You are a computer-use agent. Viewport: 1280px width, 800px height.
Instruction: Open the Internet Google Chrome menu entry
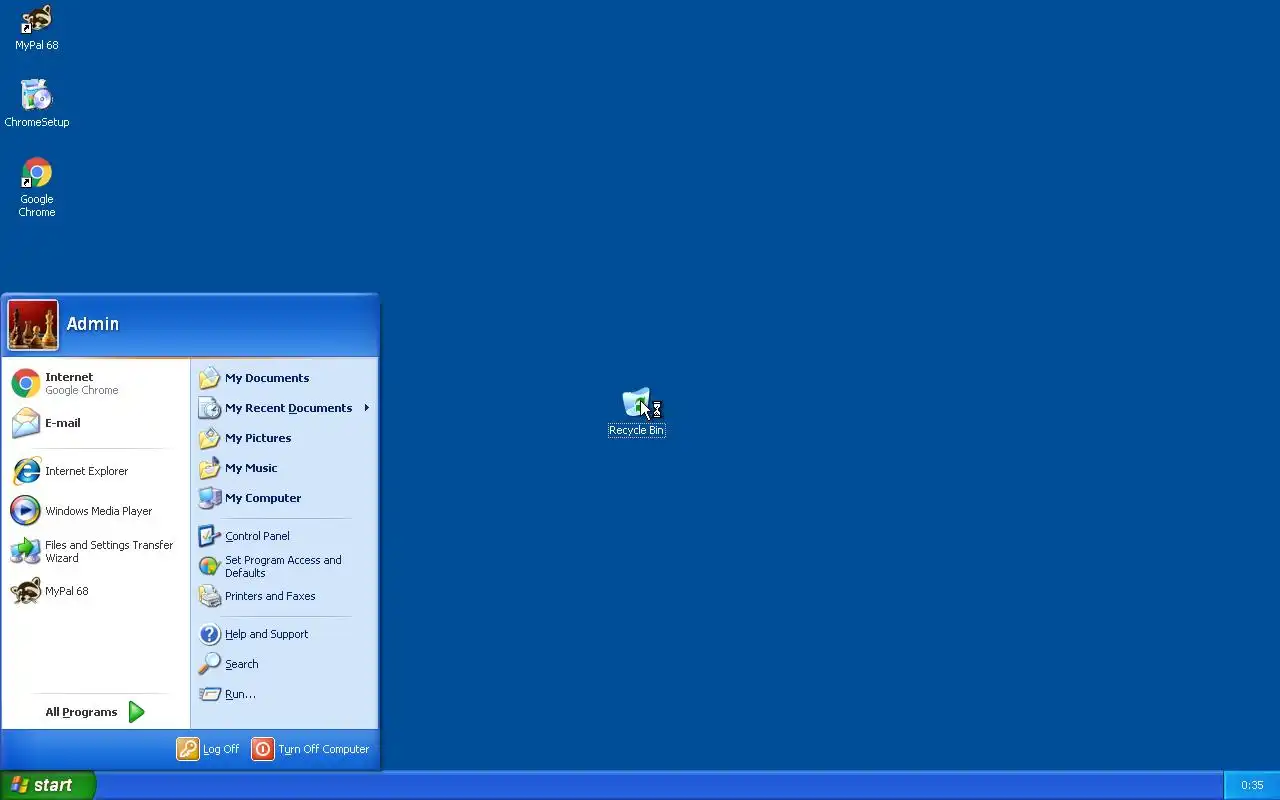click(96, 383)
